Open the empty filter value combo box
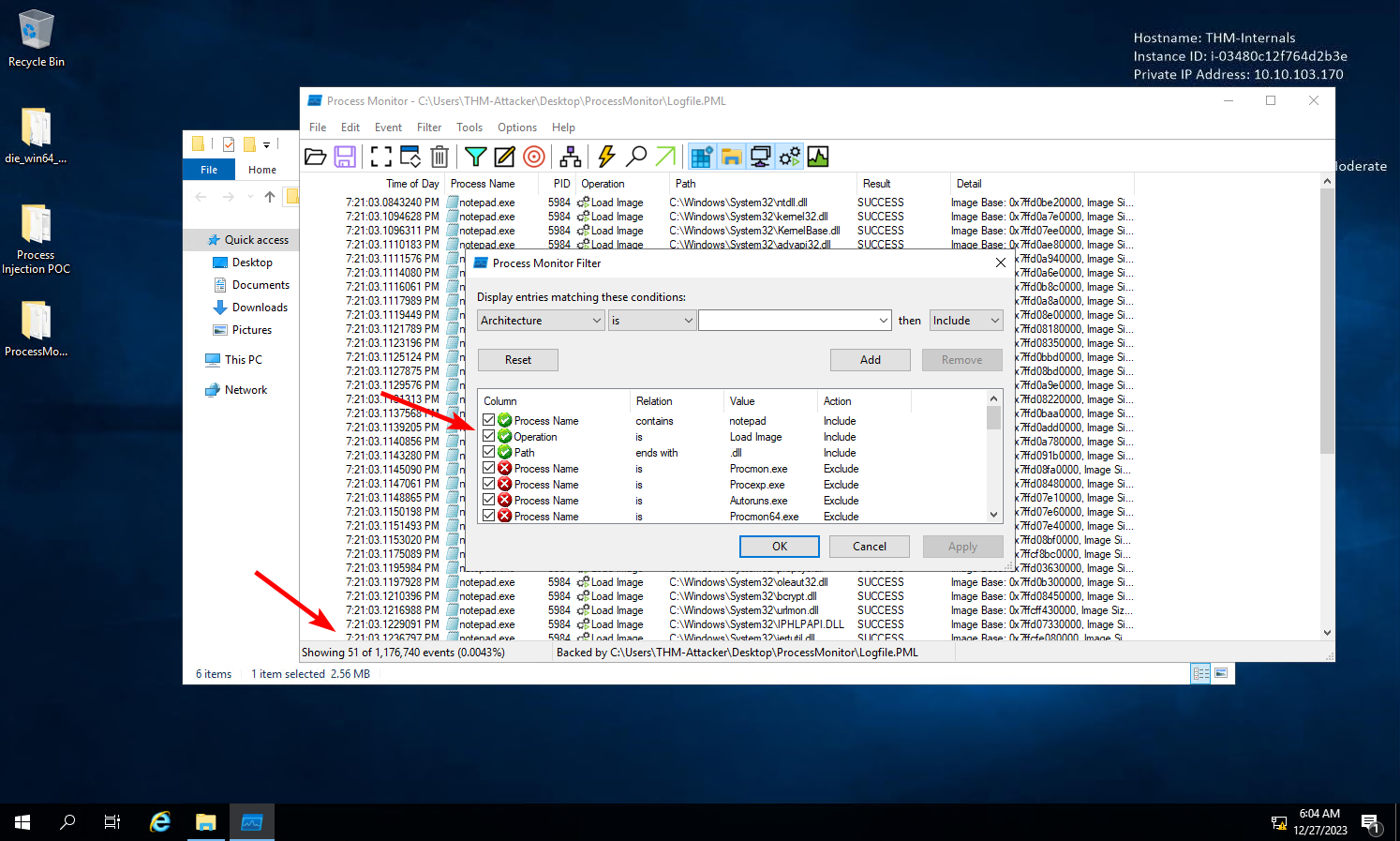Viewport: 1400px width, 841px height. [795, 321]
